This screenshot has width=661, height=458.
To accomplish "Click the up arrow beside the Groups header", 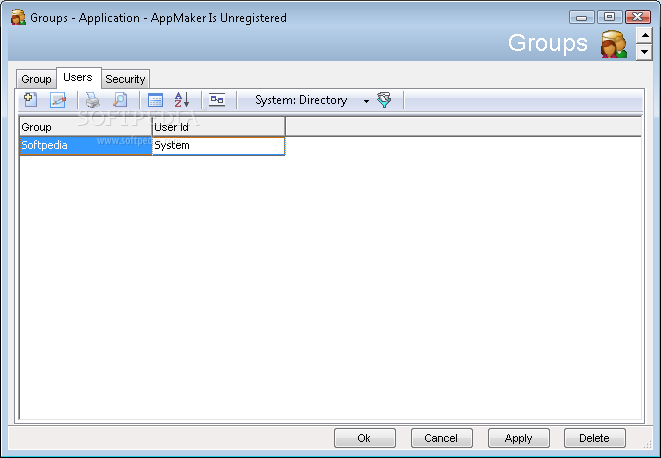I will [644, 35].
